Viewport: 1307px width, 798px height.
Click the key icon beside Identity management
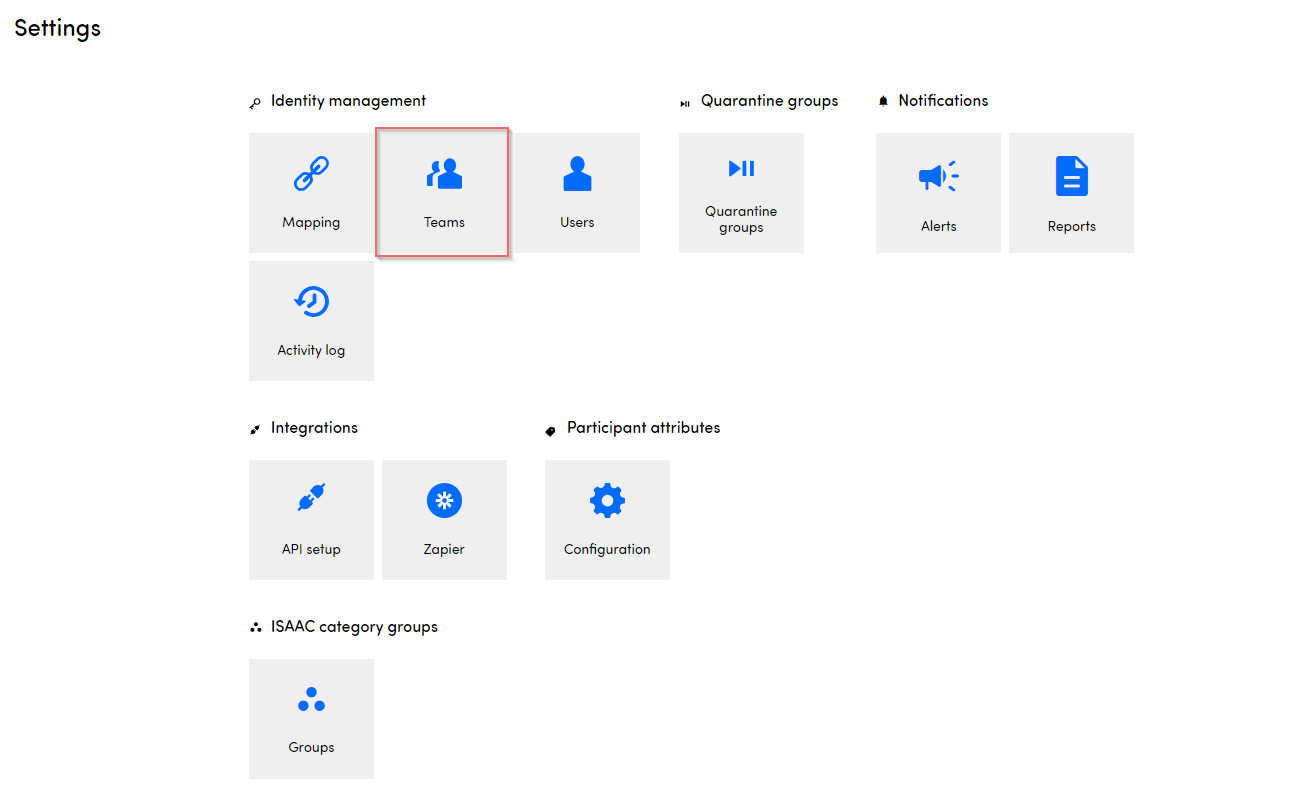pos(255,103)
